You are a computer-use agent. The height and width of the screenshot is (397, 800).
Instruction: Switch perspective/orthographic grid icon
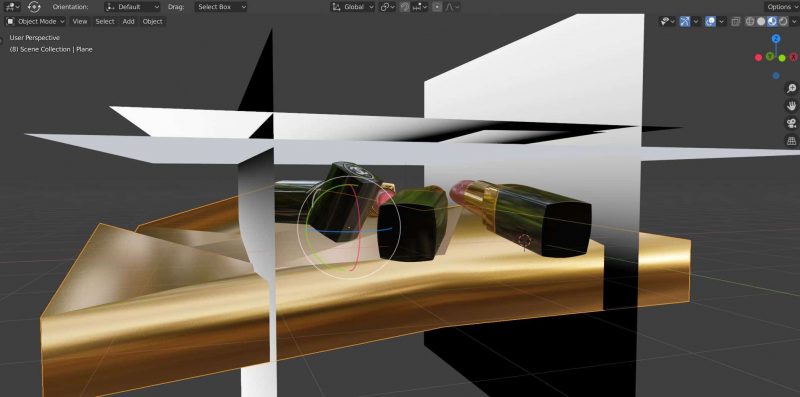tap(791, 140)
